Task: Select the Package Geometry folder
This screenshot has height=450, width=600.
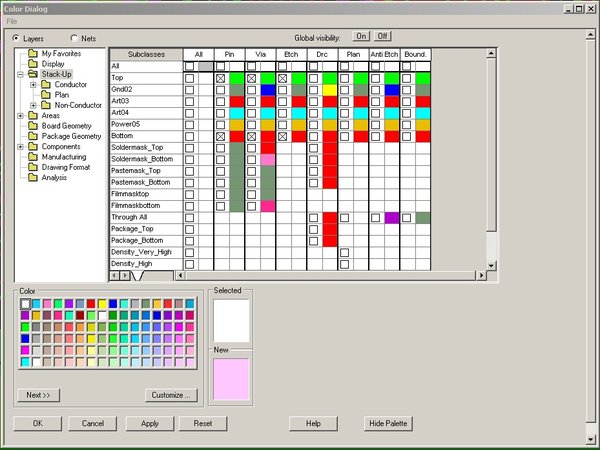Action: tap(72, 136)
